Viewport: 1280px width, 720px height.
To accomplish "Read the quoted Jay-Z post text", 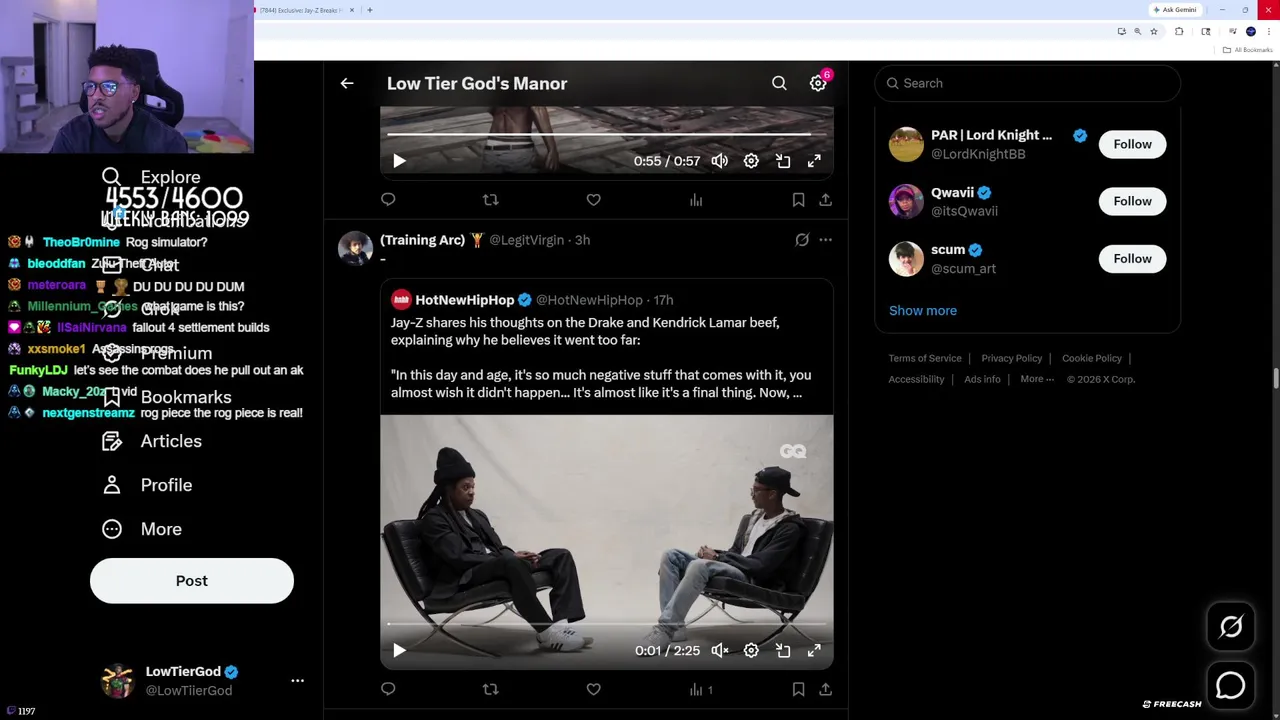I will coord(601,357).
